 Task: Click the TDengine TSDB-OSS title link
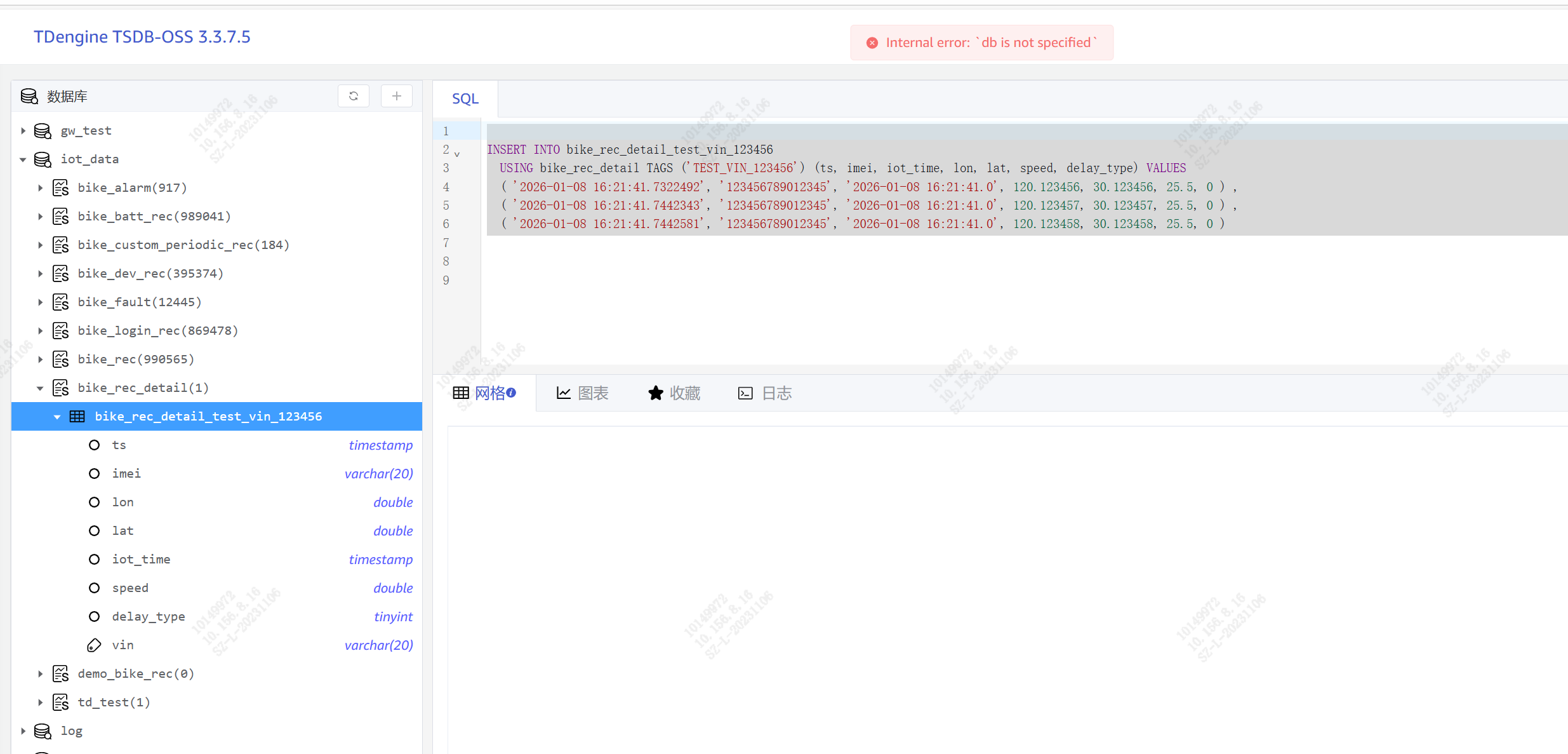[142, 37]
